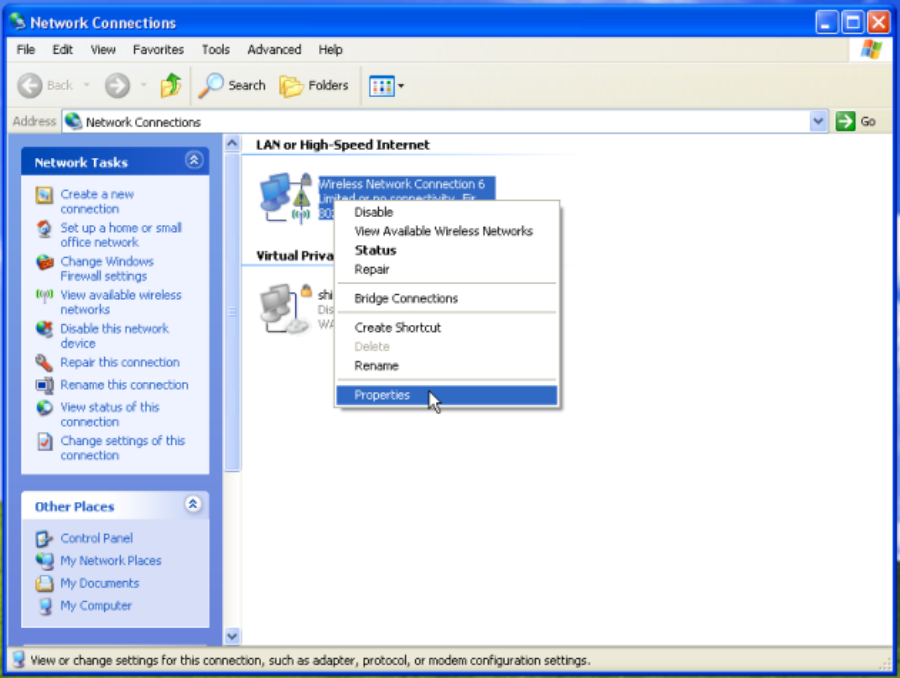Choose Repair in the context menu
900x678 pixels.
point(447,269)
